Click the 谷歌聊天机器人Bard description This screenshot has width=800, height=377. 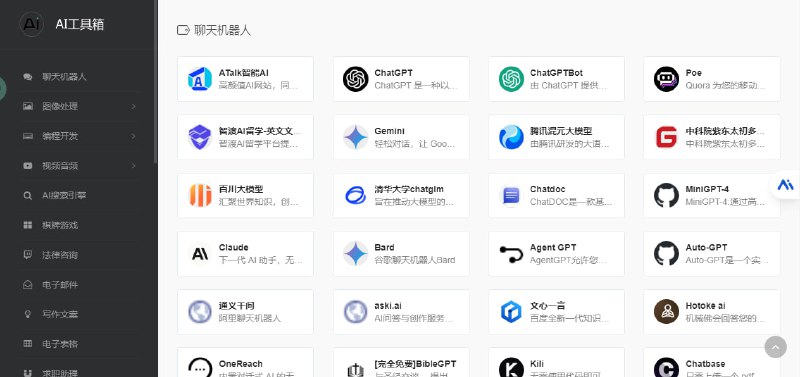(415, 260)
